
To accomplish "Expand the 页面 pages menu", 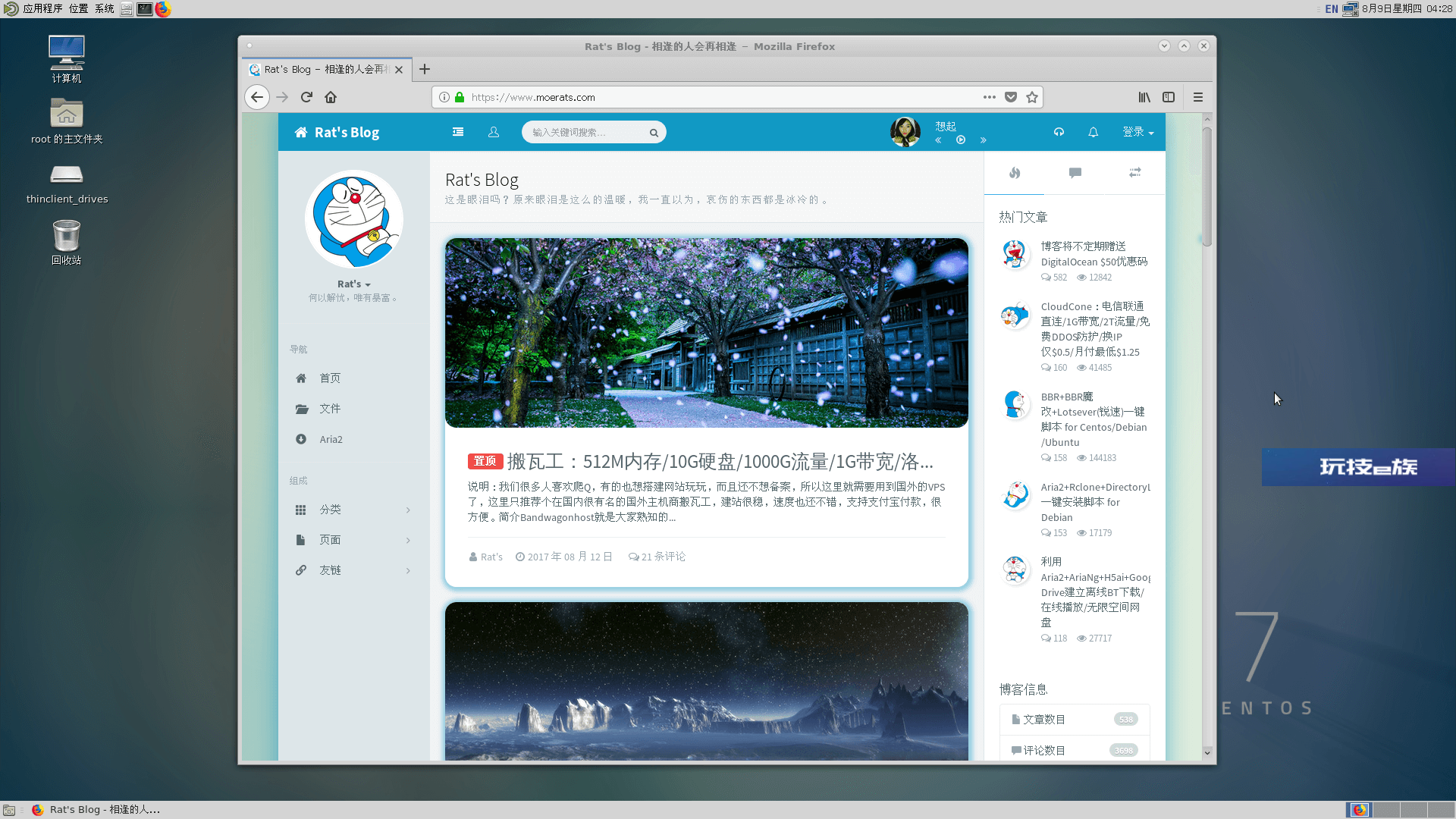I will tap(353, 540).
